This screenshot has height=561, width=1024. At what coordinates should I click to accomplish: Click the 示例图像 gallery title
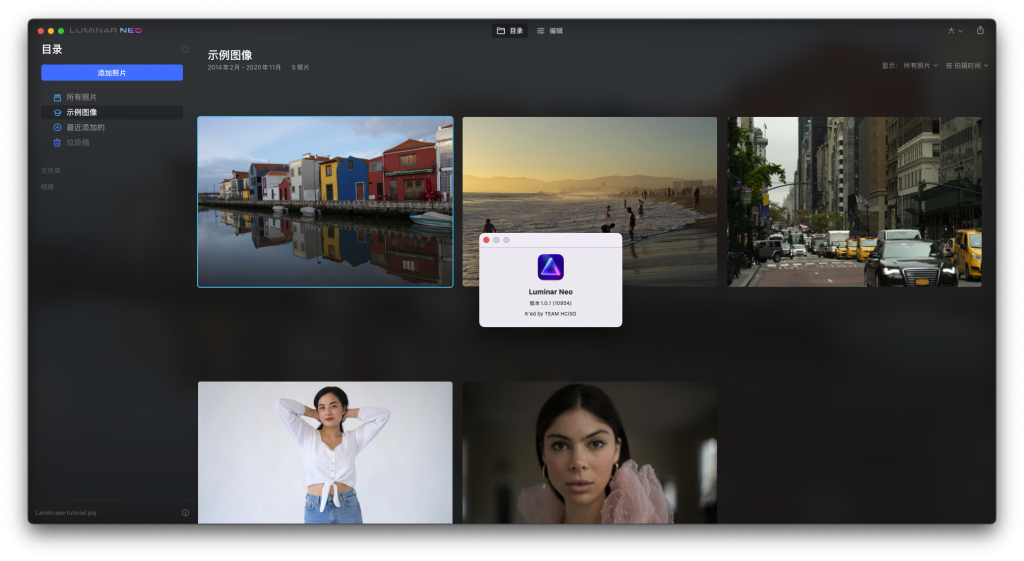click(230, 55)
